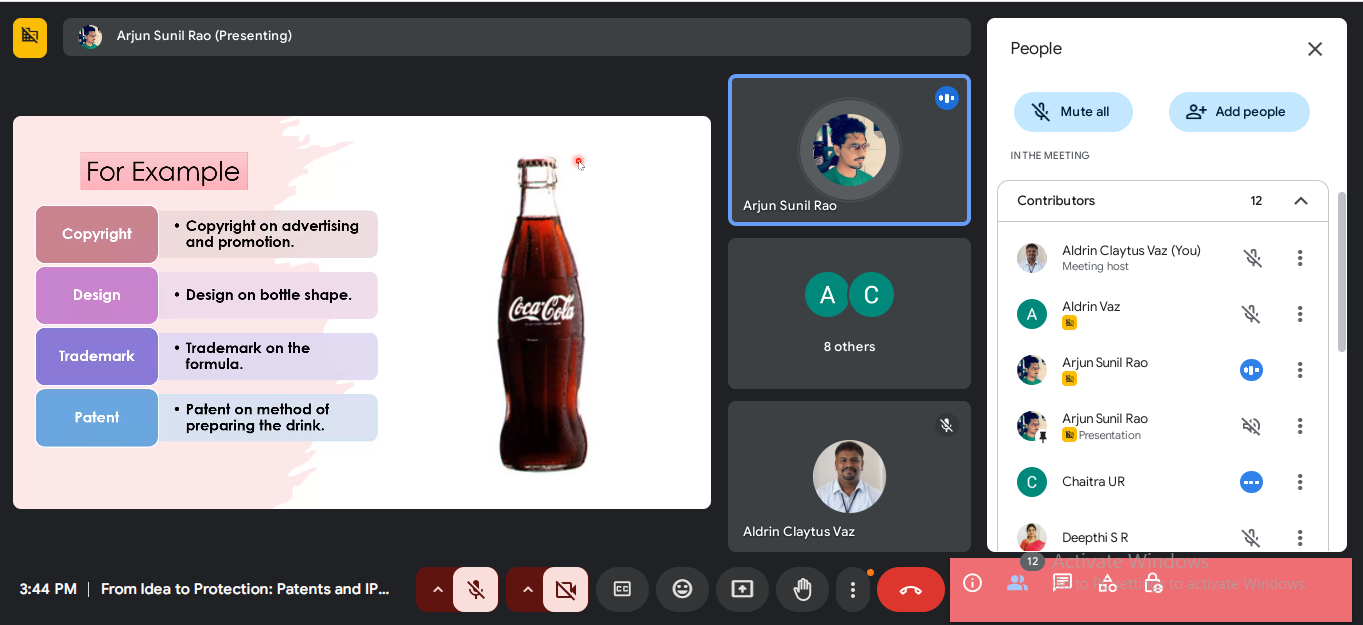Viewport: 1363px width, 625px height.
Task: Click Arjun Sunil Rao (Presenting) label at top
Action: [204, 36]
